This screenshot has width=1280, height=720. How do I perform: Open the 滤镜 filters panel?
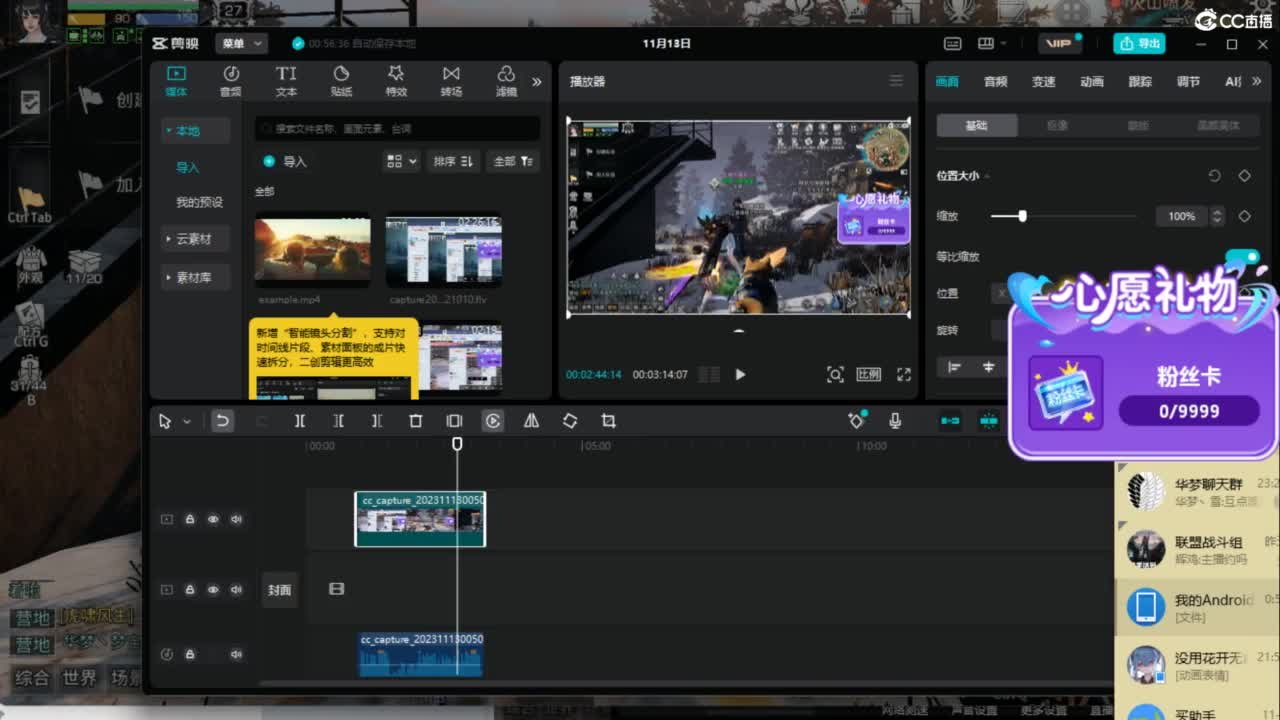[x=506, y=81]
